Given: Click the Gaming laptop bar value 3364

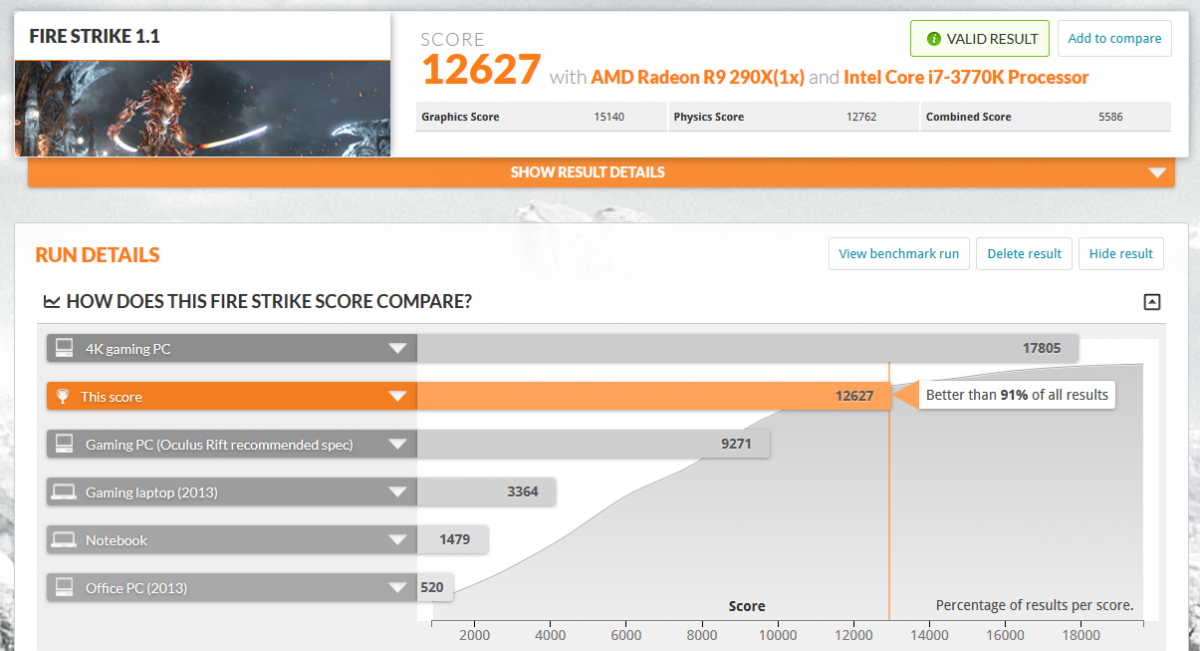Looking at the screenshot, I should click(523, 492).
